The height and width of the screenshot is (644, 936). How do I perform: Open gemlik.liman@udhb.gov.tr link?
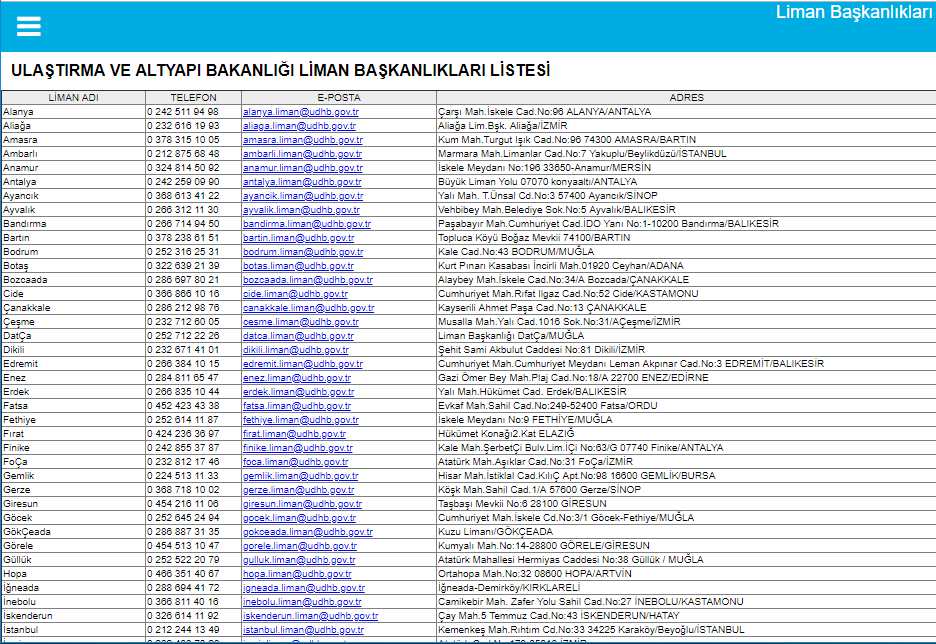point(300,476)
